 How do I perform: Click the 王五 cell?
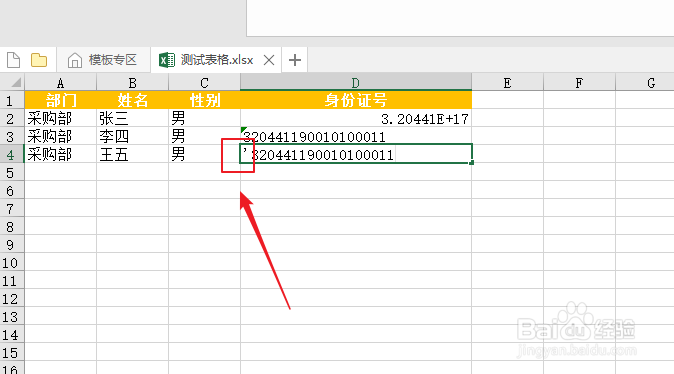[x=132, y=154]
